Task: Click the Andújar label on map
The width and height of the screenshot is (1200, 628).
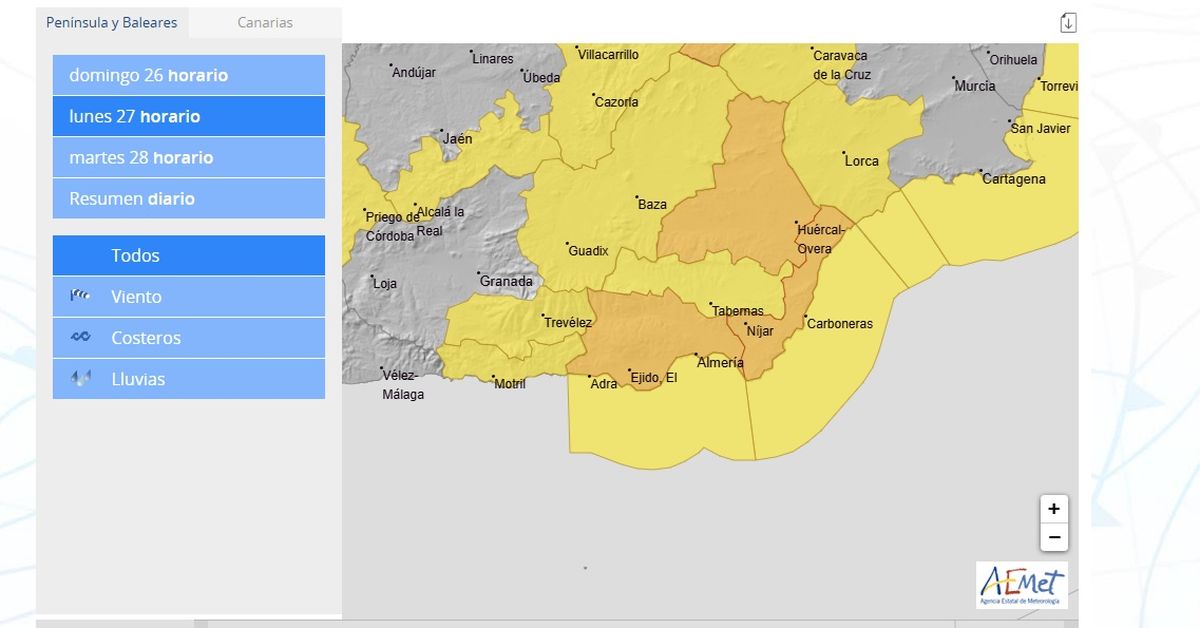Action: [x=414, y=73]
